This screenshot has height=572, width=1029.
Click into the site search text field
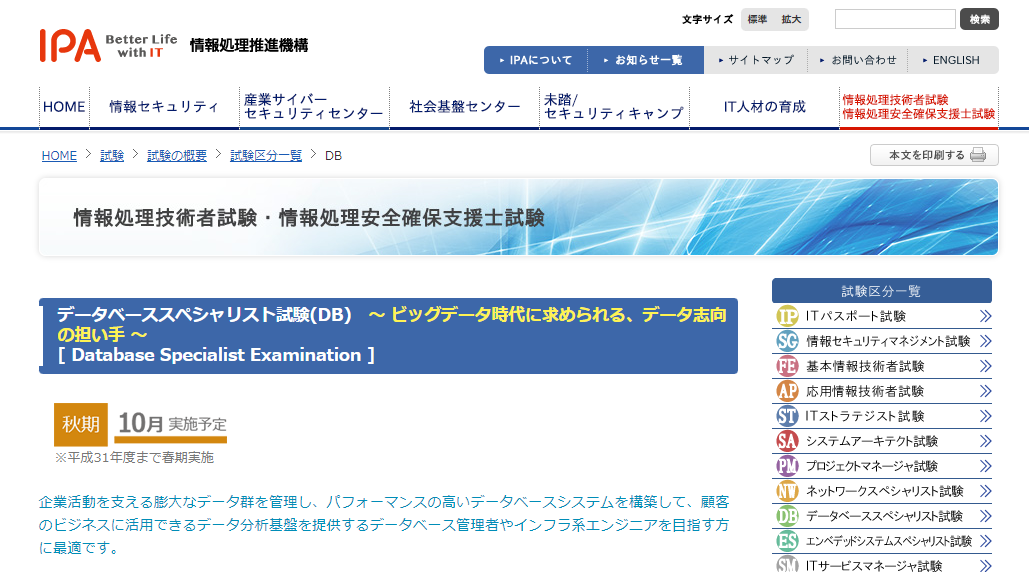pos(895,19)
